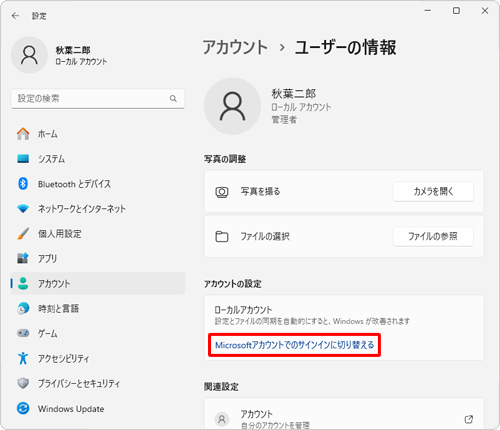
Task: Click ユーザーの情報 page title
Action: (x=346, y=47)
